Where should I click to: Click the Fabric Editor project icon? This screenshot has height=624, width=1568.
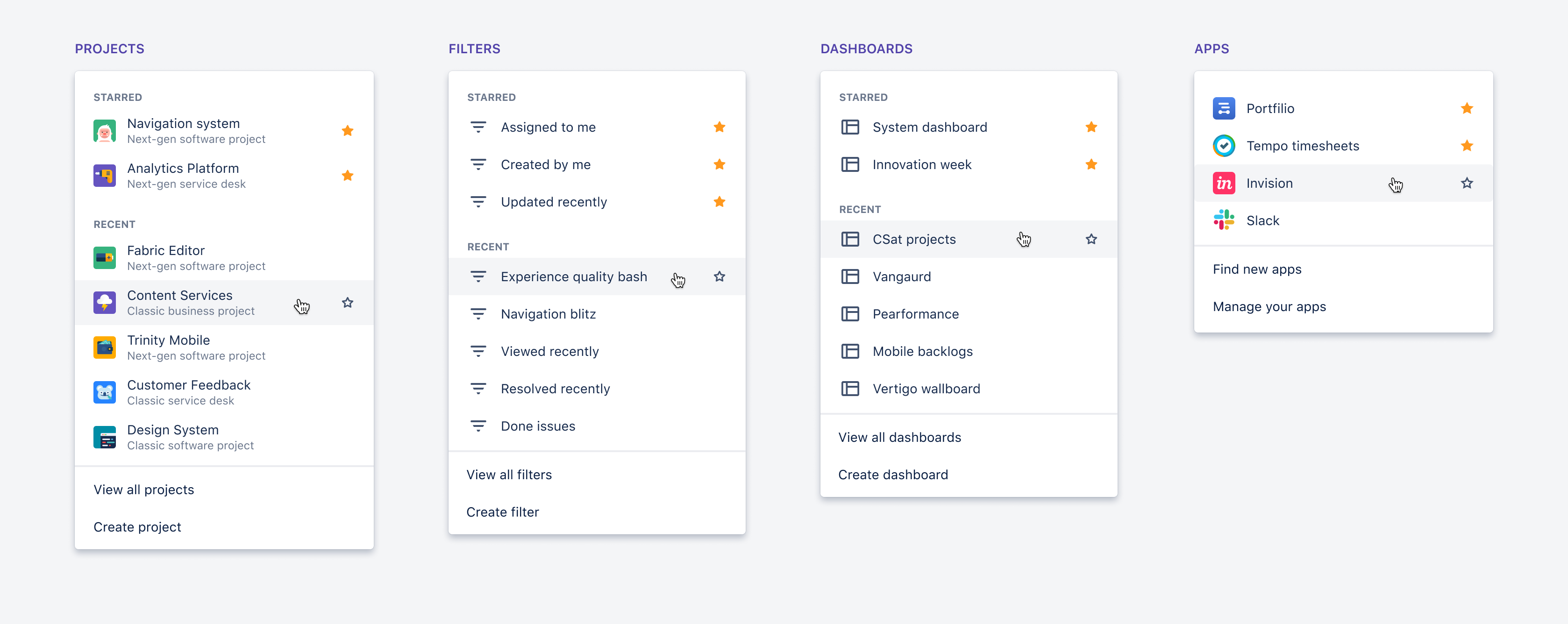pyautogui.click(x=104, y=258)
